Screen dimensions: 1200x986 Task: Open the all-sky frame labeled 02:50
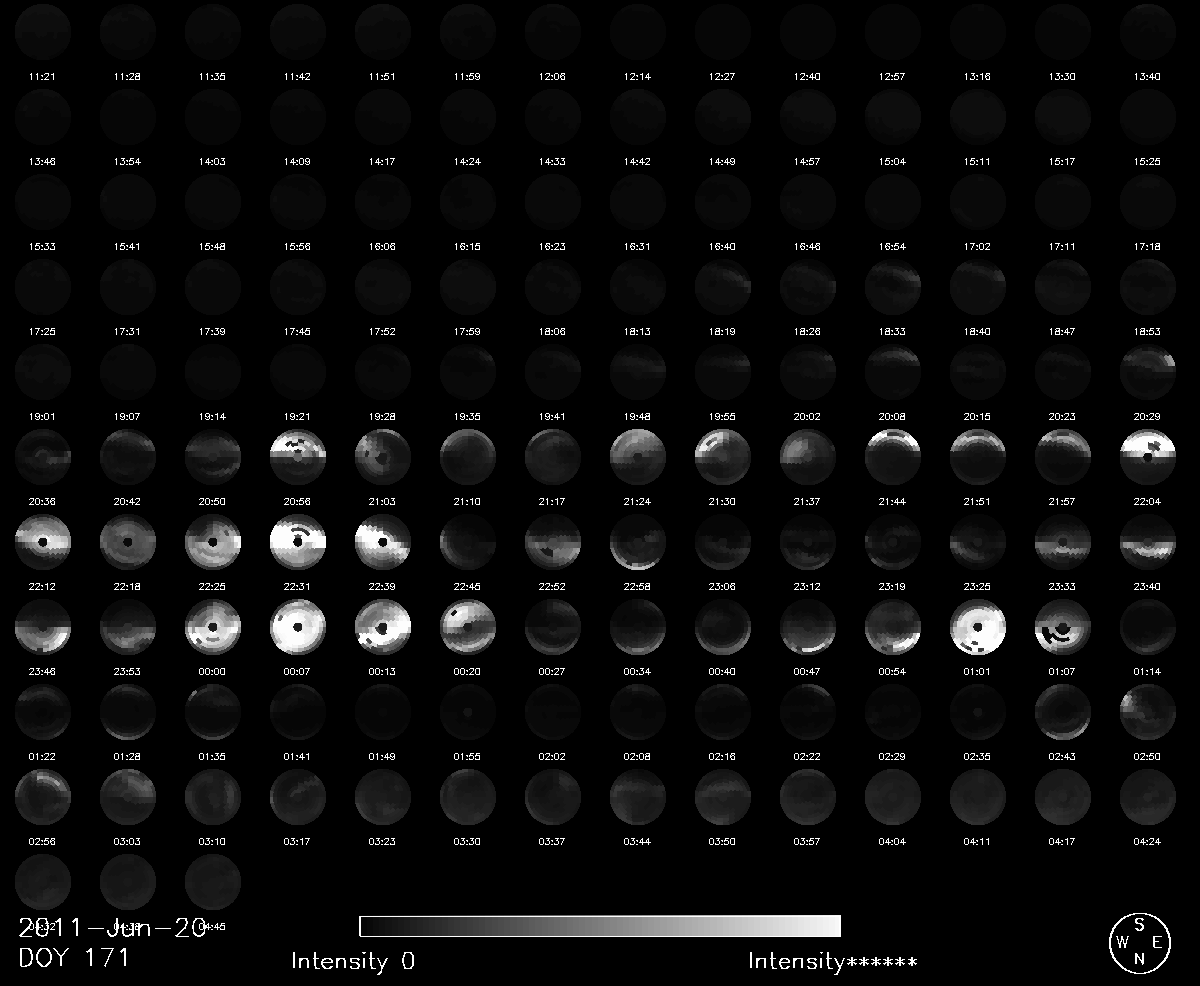pyautogui.click(x=1148, y=711)
